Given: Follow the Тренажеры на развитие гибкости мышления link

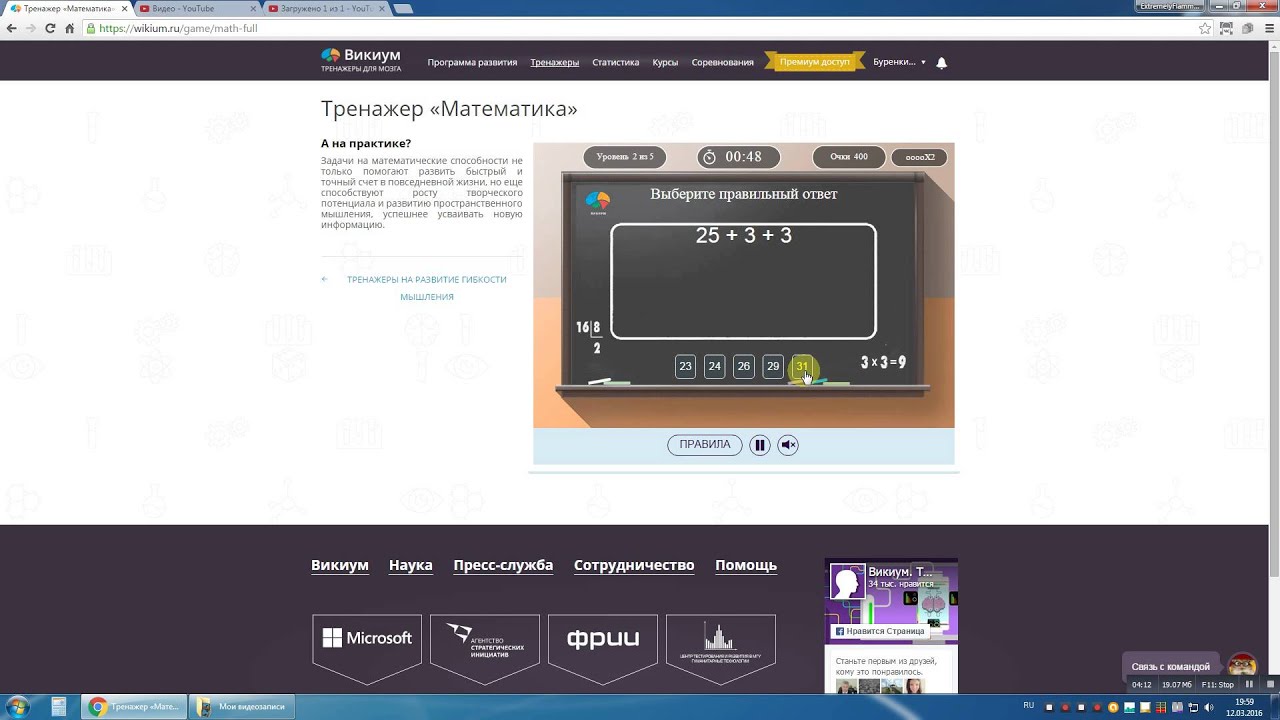Looking at the screenshot, I should click(427, 288).
